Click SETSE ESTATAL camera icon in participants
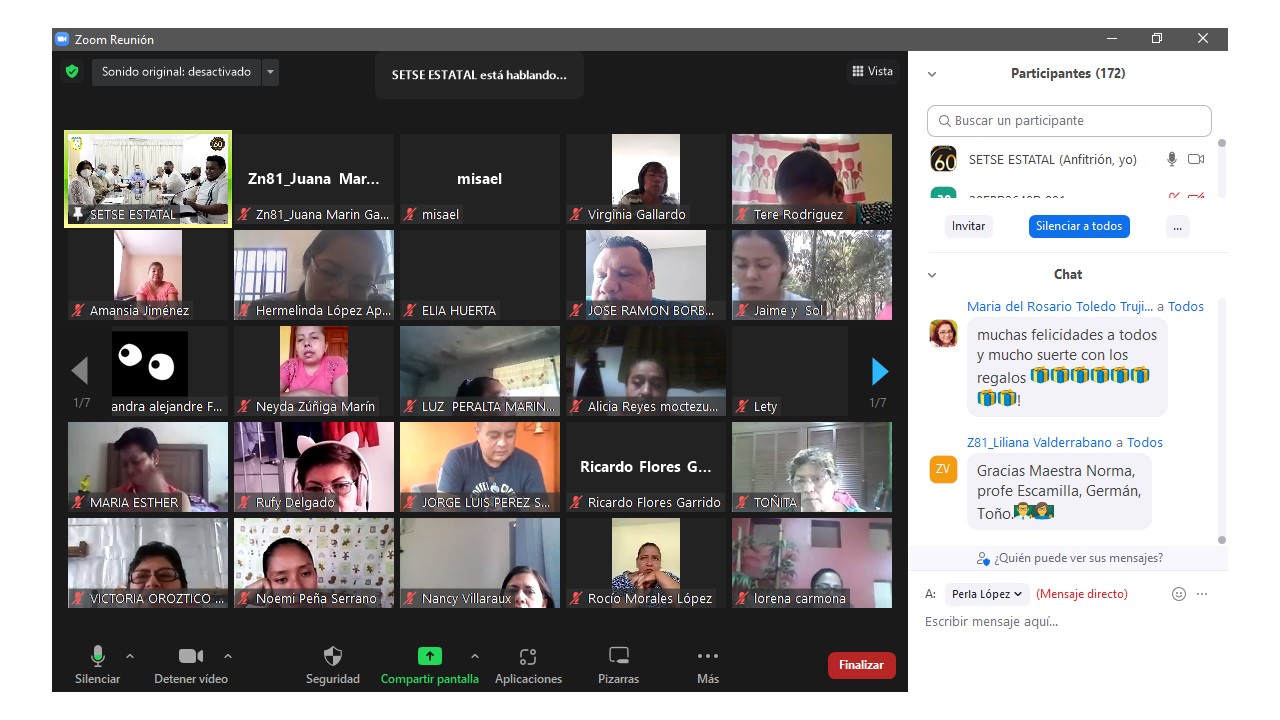 (x=1196, y=159)
